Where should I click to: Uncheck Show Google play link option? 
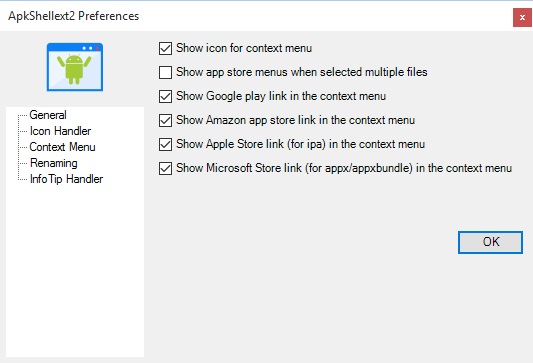click(x=165, y=96)
